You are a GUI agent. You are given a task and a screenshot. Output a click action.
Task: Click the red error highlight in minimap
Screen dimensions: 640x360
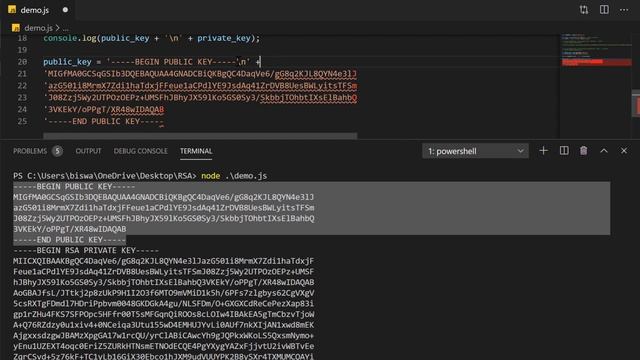click(596, 62)
